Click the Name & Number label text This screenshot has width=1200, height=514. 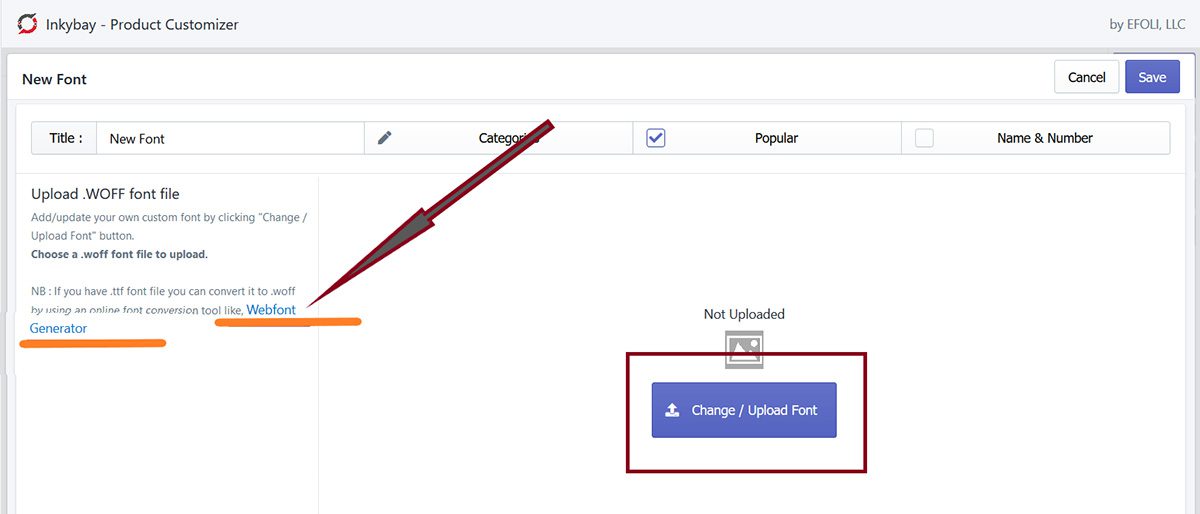(1044, 138)
